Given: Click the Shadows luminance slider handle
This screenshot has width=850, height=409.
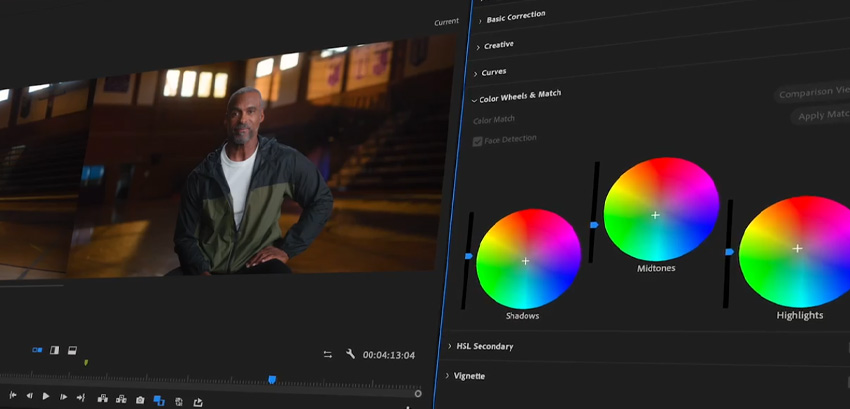Looking at the screenshot, I should [469, 256].
